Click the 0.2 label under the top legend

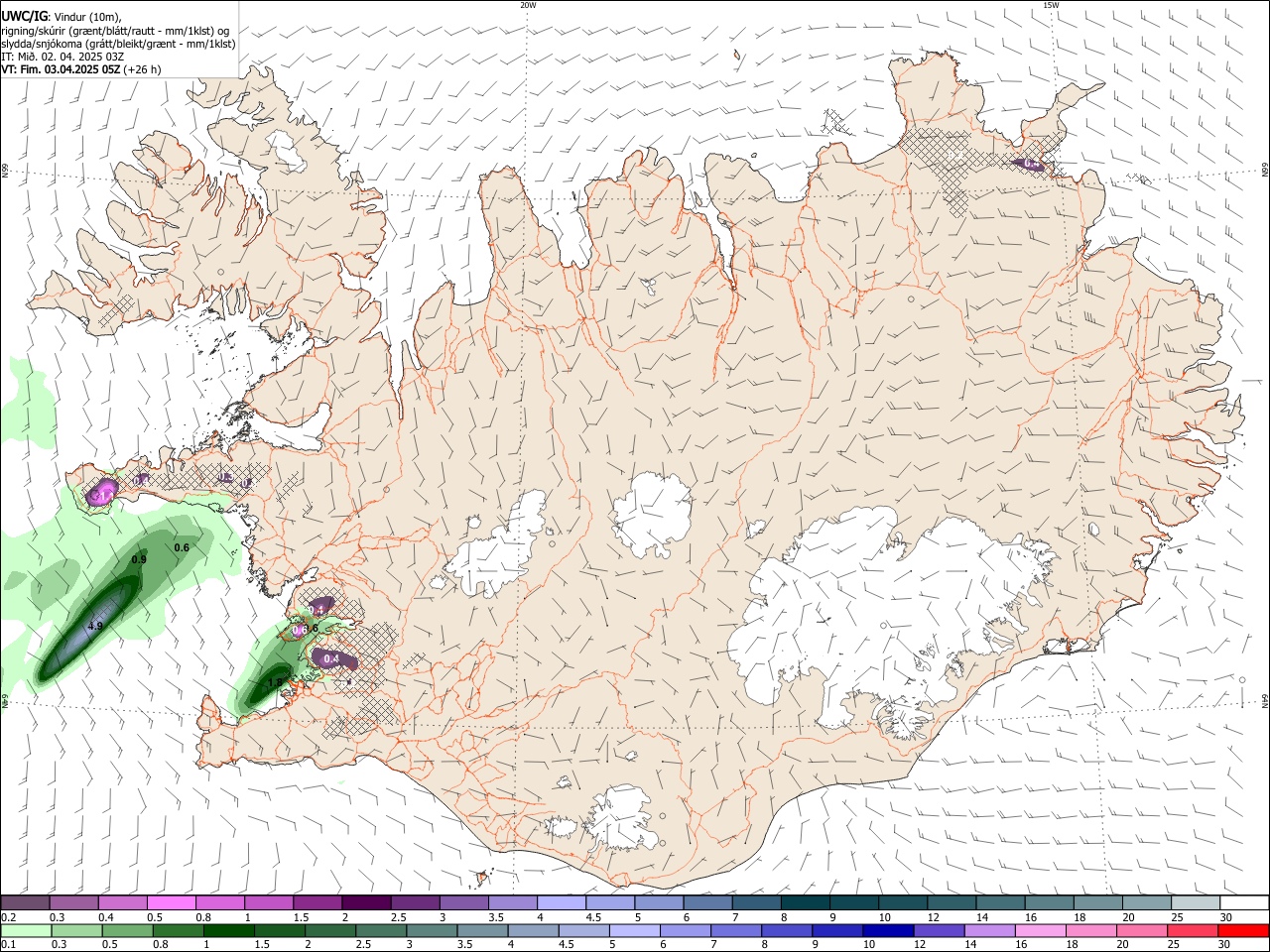click(8, 917)
